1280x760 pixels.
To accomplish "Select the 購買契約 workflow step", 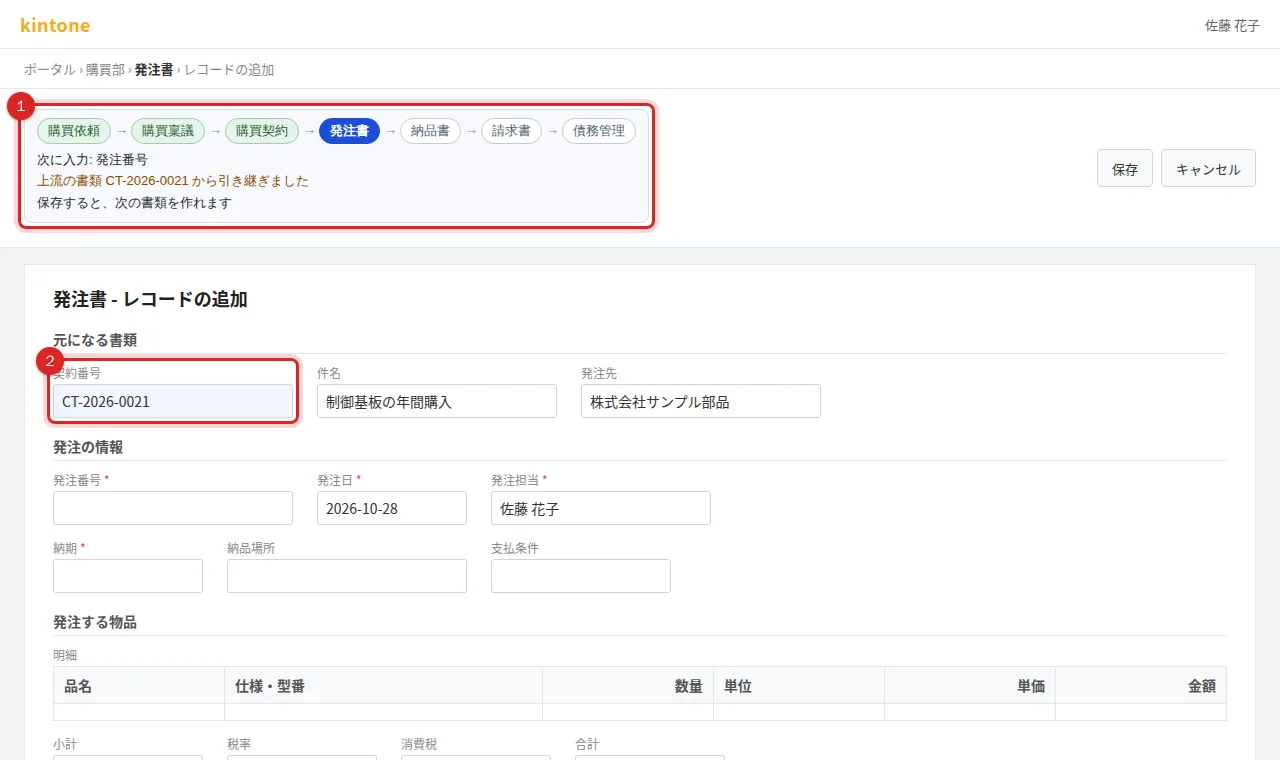I will [x=262, y=131].
